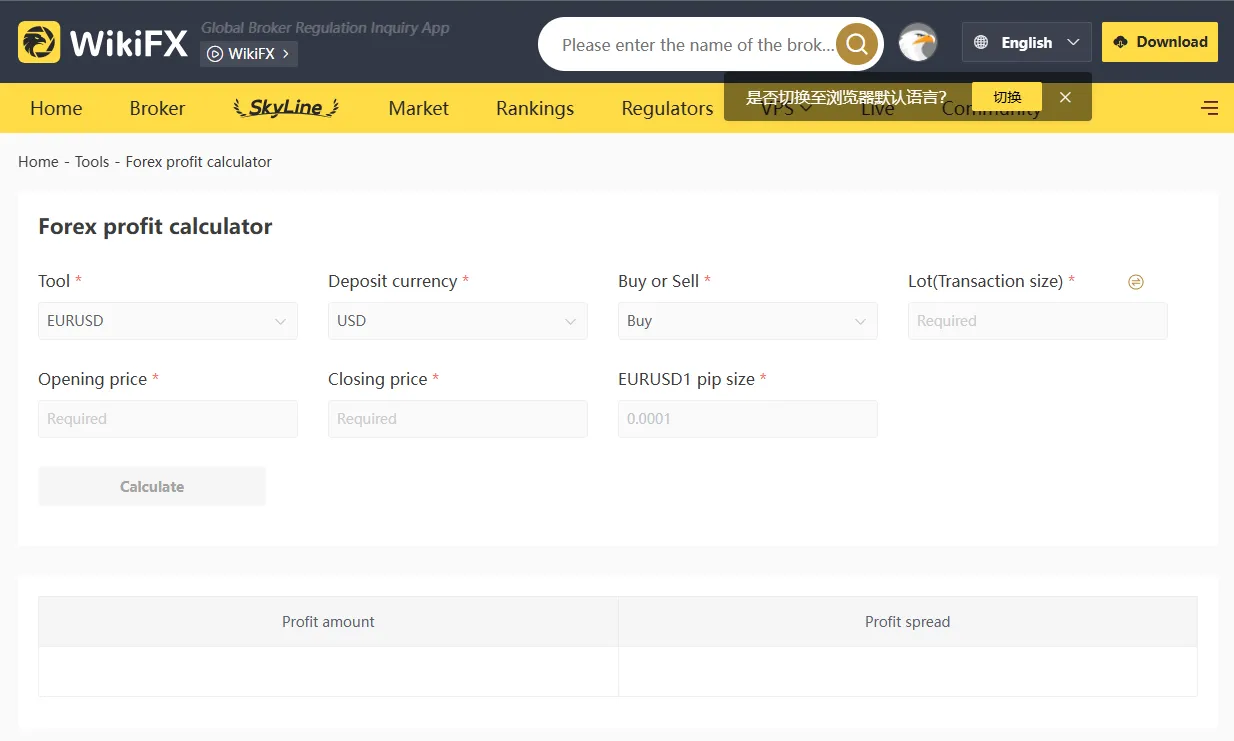1234x741 pixels.
Task: Click the Forex profit calculator breadcrumb
Action: click(199, 162)
